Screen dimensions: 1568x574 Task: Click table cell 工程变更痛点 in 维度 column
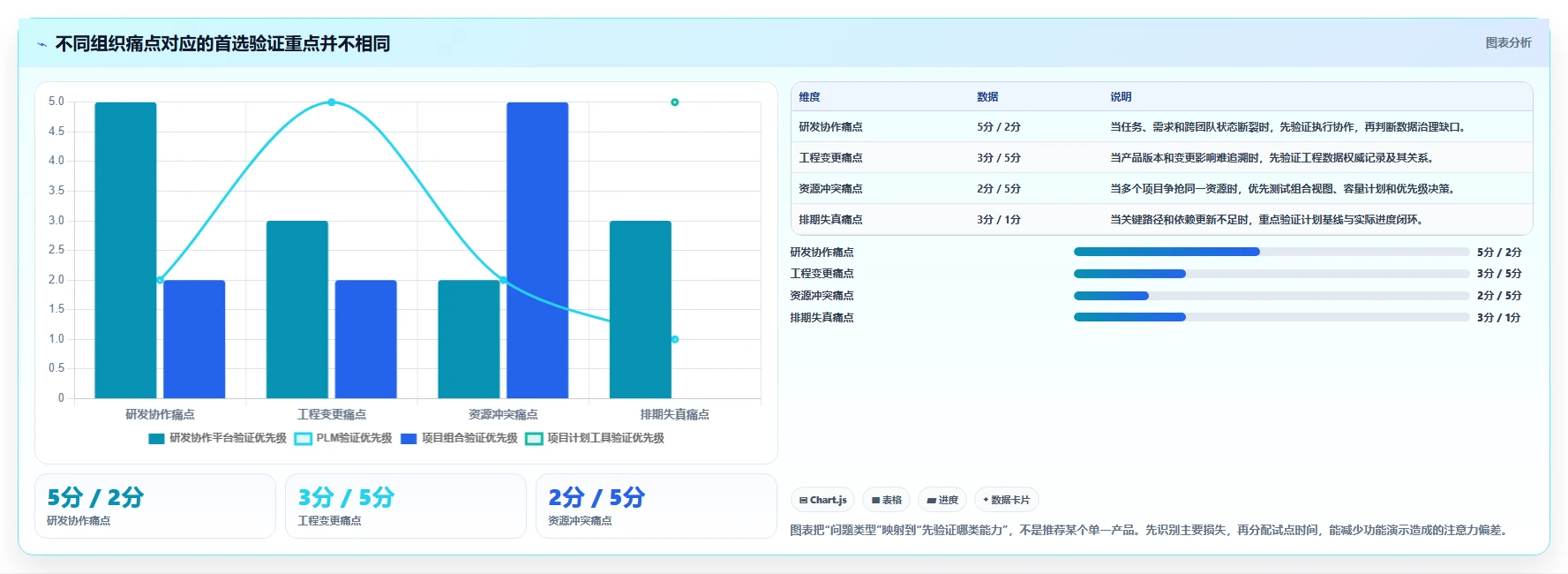pyautogui.click(x=830, y=158)
